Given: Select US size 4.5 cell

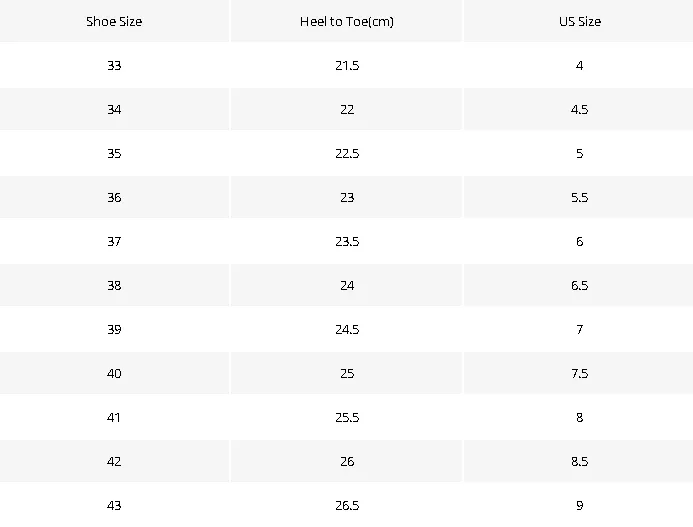Looking at the screenshot, I should 579,109.
